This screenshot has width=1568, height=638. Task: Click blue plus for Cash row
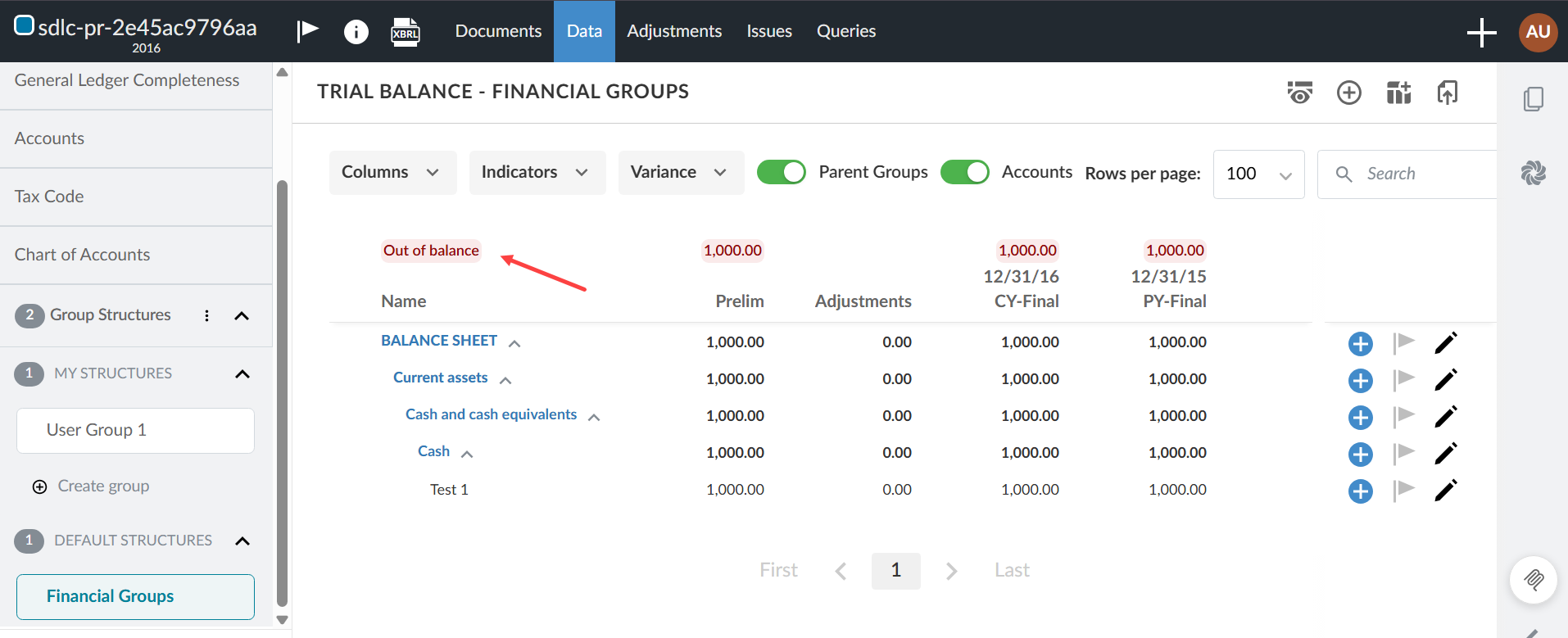[1361, 455]
